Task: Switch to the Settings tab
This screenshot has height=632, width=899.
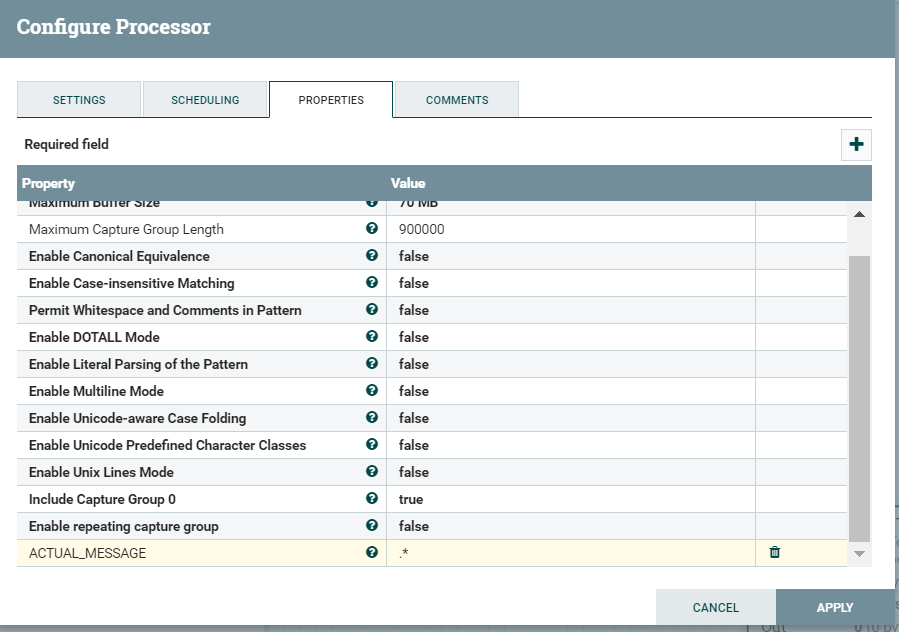Action: point(79,100)
